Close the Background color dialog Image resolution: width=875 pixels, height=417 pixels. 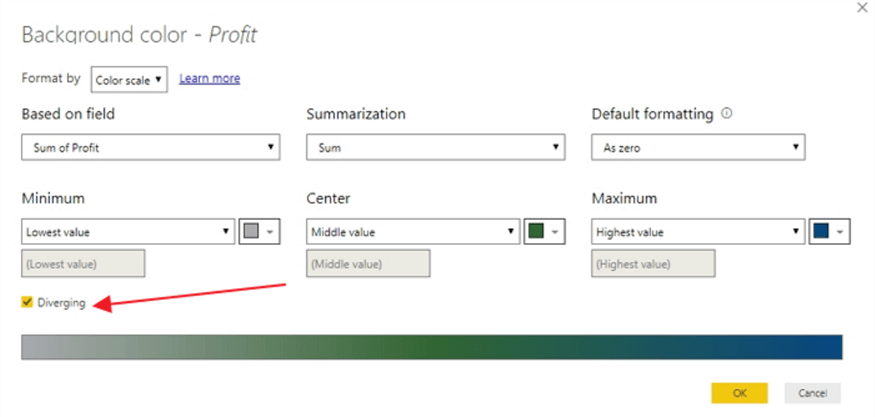coord(862,7)
